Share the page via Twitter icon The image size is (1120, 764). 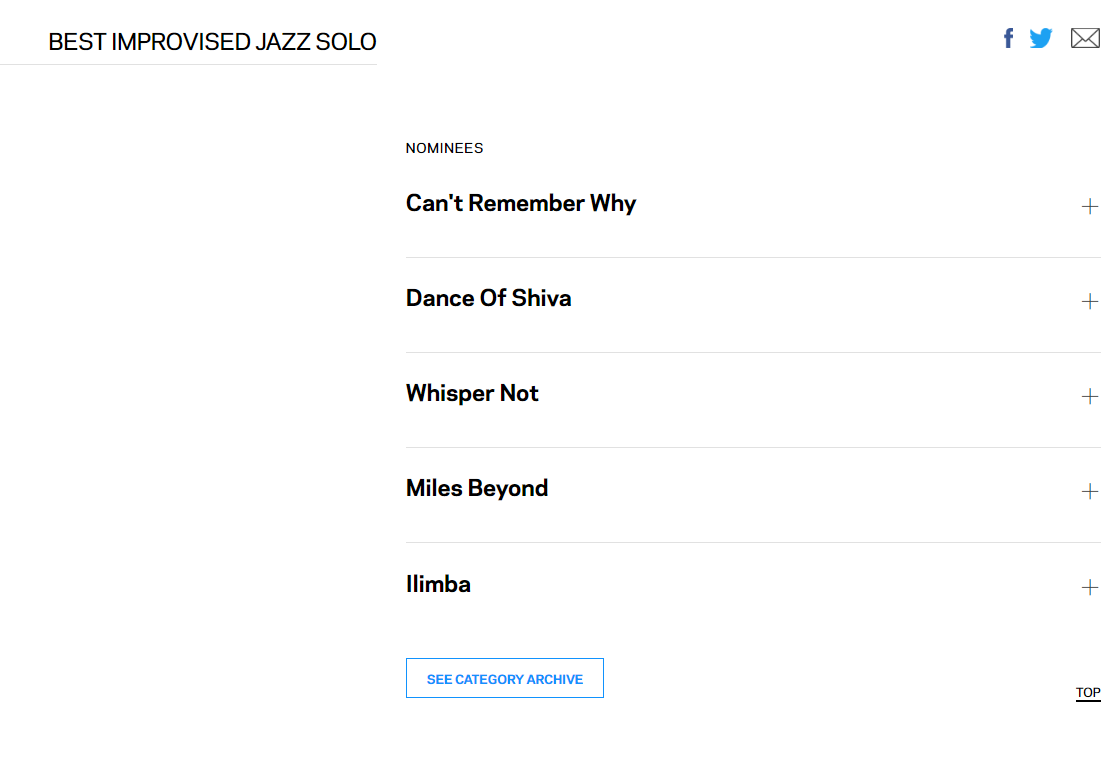click(x=1041, y=39)
